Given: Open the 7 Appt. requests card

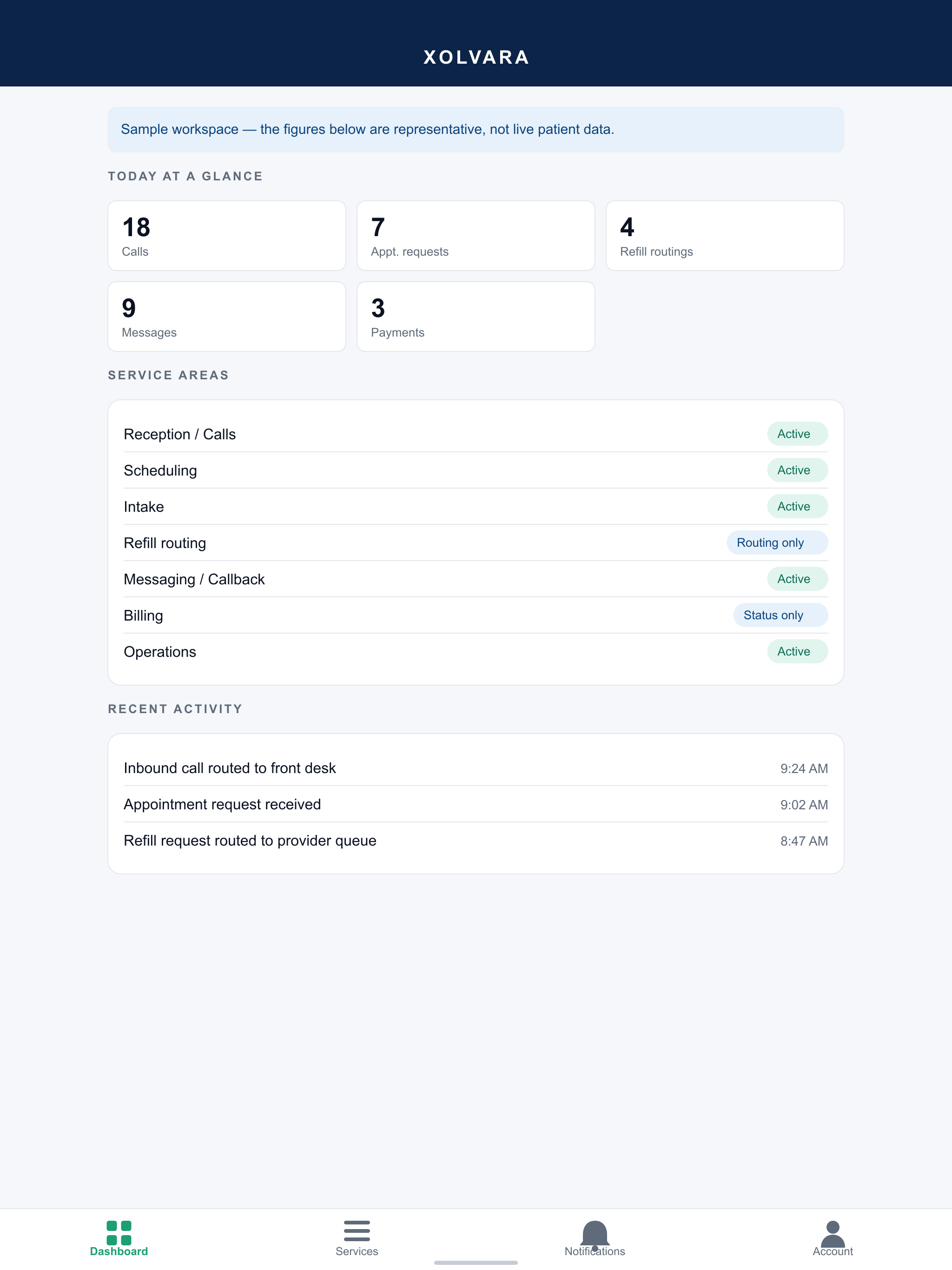Looking at the screenshot, I should [x=476, y=235].
